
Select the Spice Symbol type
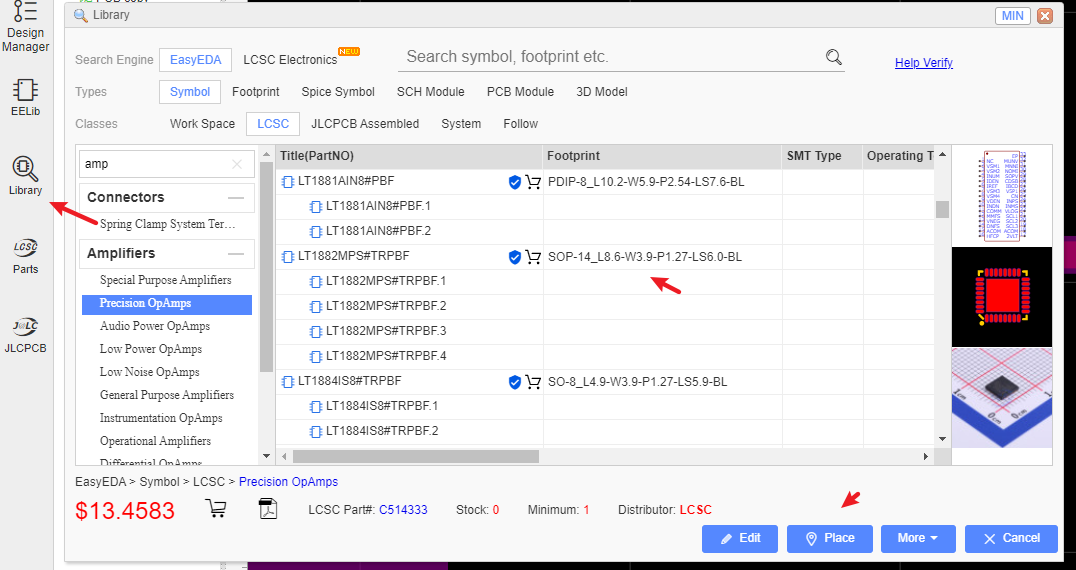point(338,92)
